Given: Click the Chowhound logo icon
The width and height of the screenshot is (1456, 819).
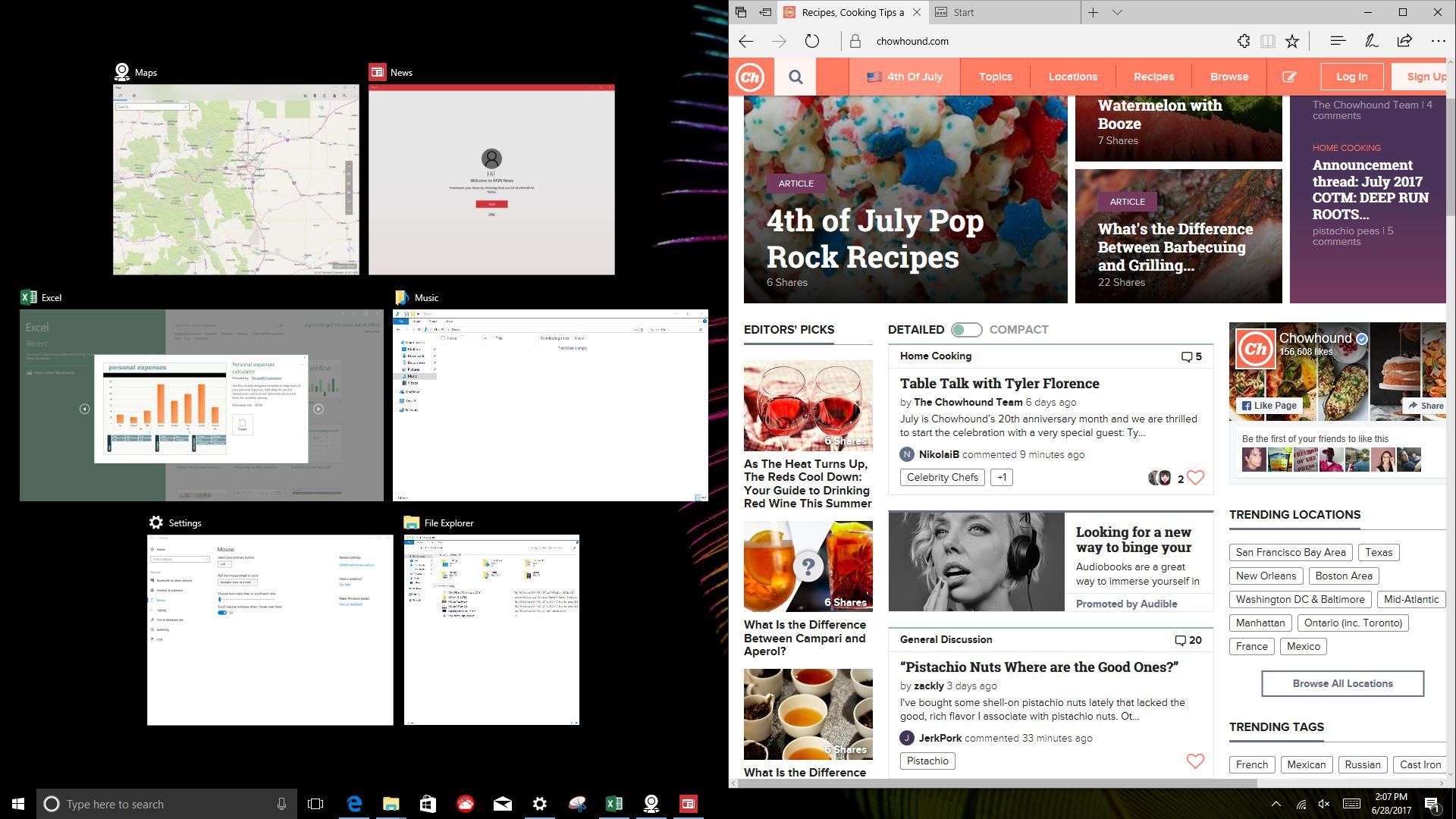Looking at the screenshot, I should [750, 77].
